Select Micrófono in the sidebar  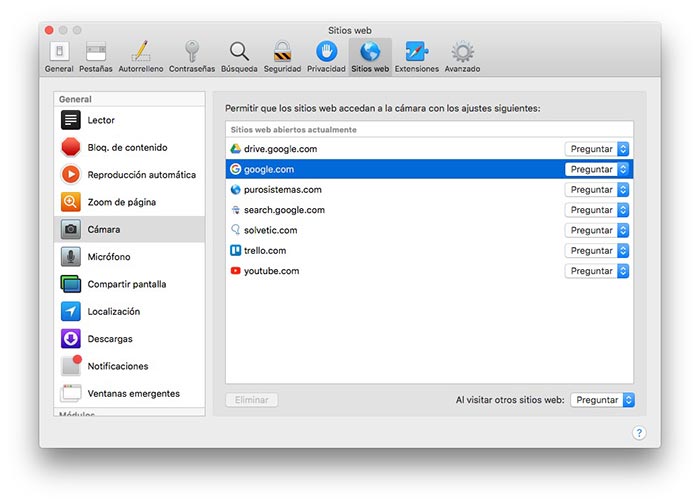(x=129, y=257)
